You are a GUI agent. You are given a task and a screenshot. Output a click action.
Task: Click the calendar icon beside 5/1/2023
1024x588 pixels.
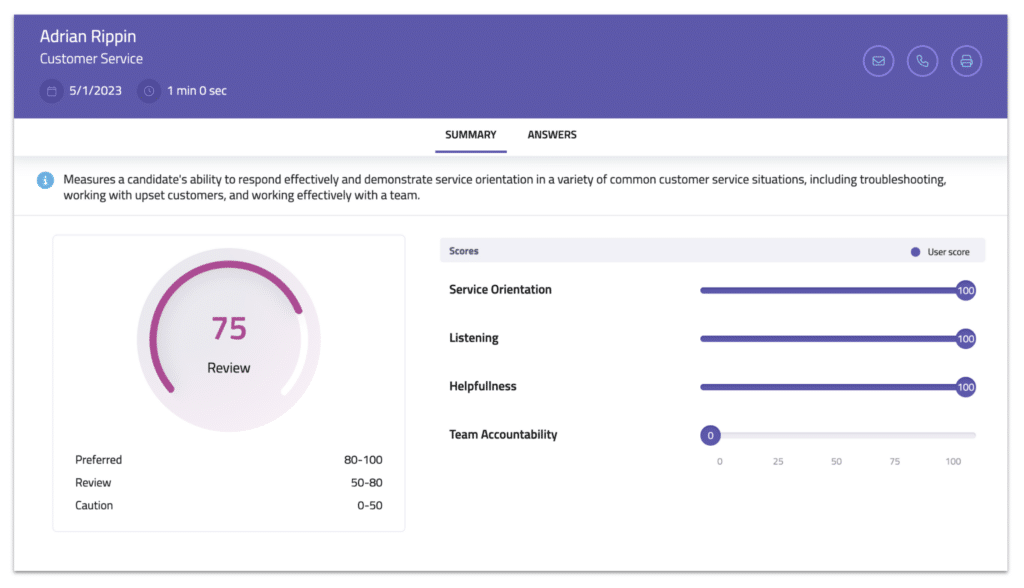click(x=52, y=91)
